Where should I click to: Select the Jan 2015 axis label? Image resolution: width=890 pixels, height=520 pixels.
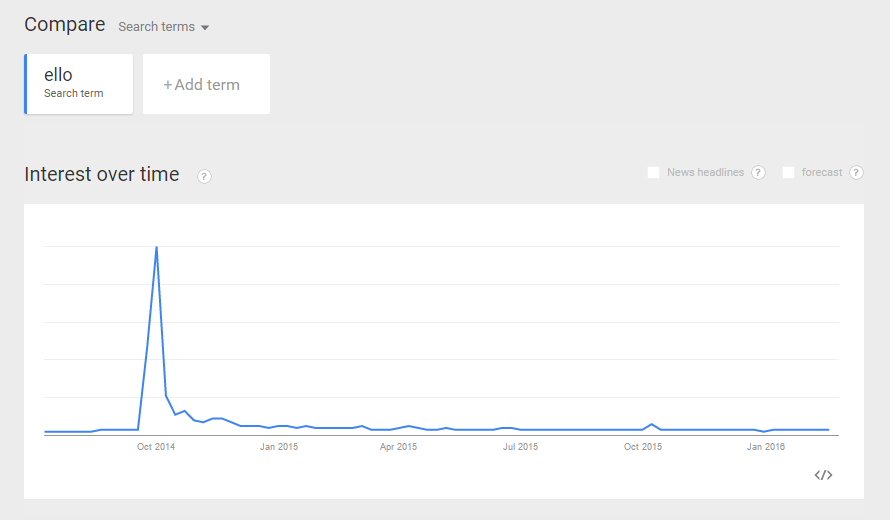(279, 447)
